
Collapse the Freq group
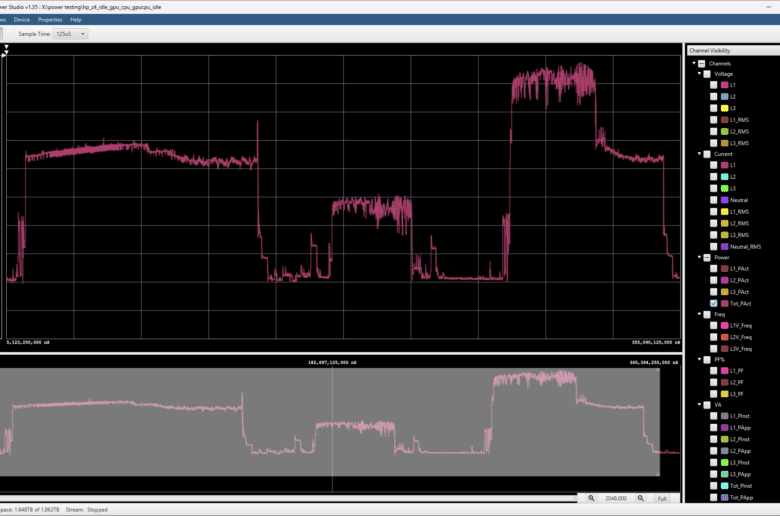pyautogui.click(x=699, y=314)
